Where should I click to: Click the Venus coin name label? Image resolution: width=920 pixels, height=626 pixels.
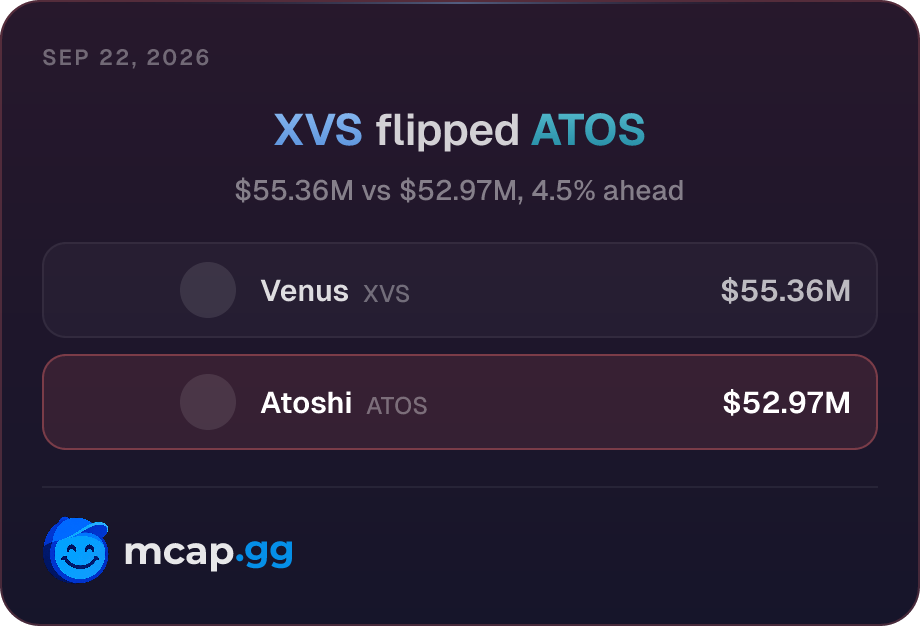pyautogui.click(x=305, y=290)
